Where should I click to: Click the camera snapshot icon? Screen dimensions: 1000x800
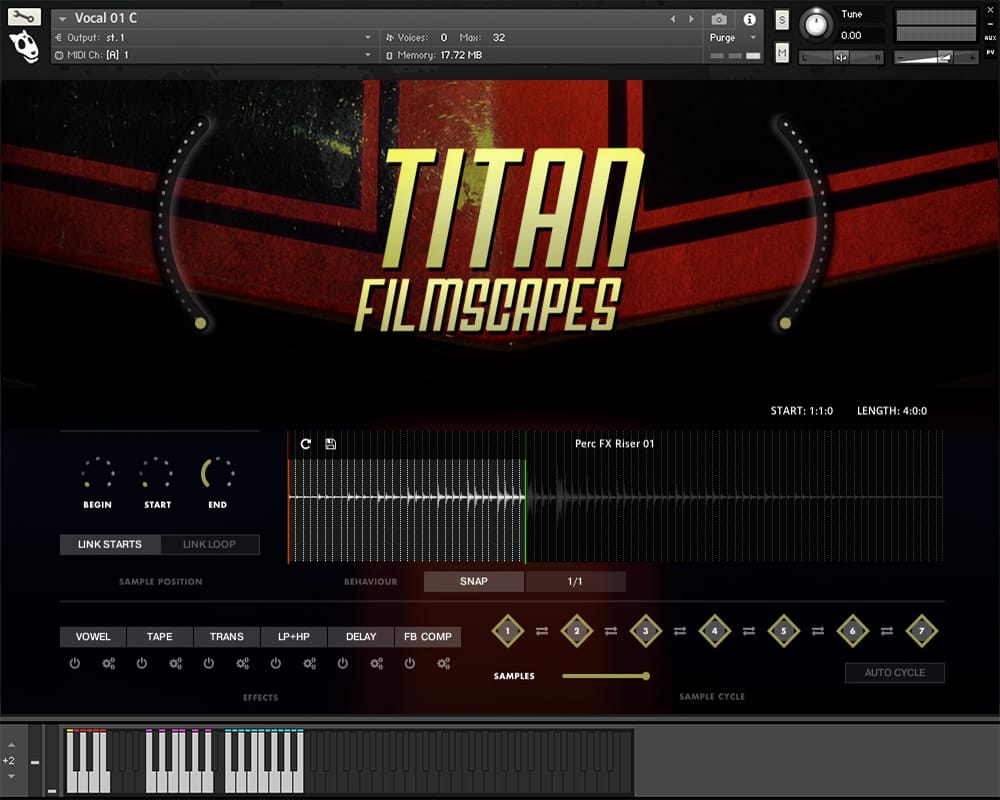click(719, 19)
